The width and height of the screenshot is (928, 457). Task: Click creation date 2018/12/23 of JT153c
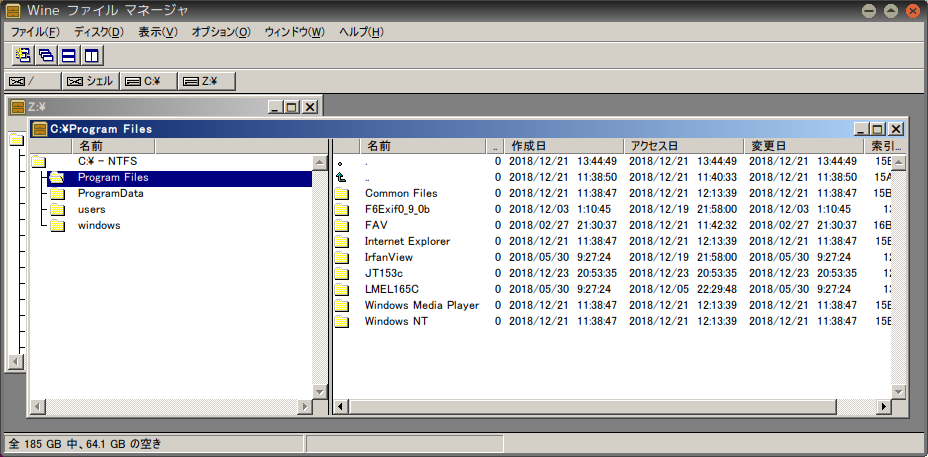[539, 273]
